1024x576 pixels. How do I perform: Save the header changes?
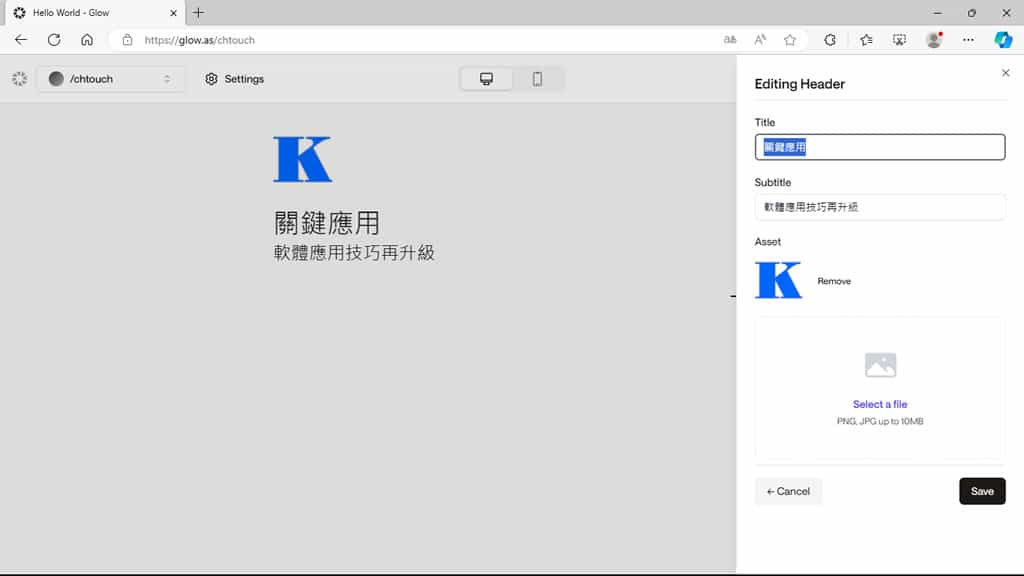982,491
